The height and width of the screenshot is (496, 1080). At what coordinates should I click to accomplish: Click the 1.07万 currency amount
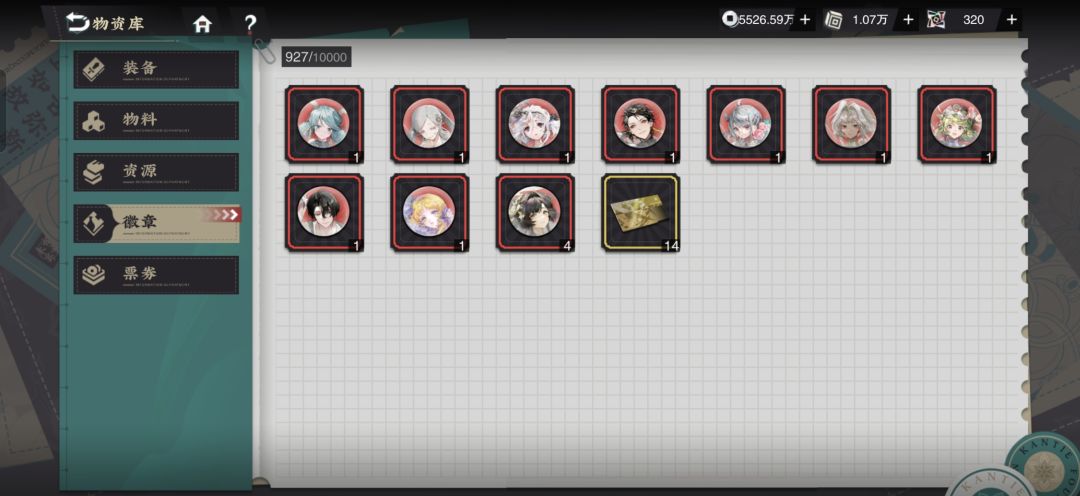(x=870, y=20)
